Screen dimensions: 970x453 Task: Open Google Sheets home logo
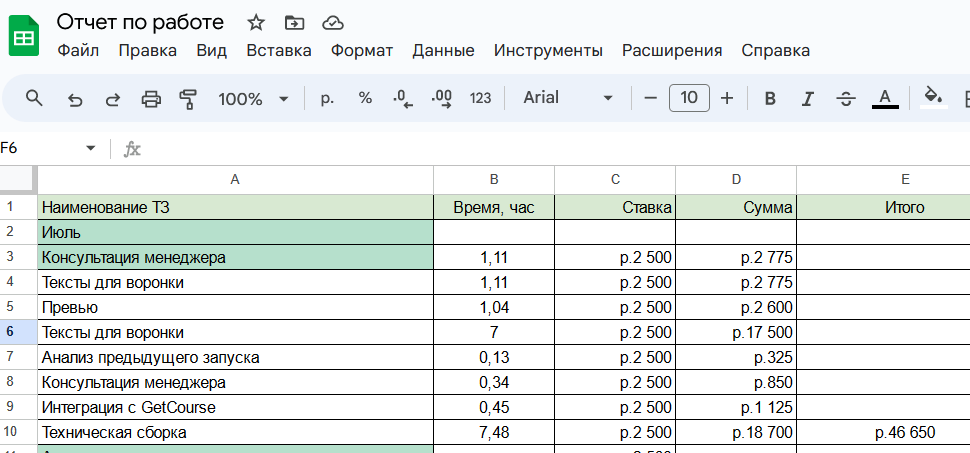[x=24, y=37]
